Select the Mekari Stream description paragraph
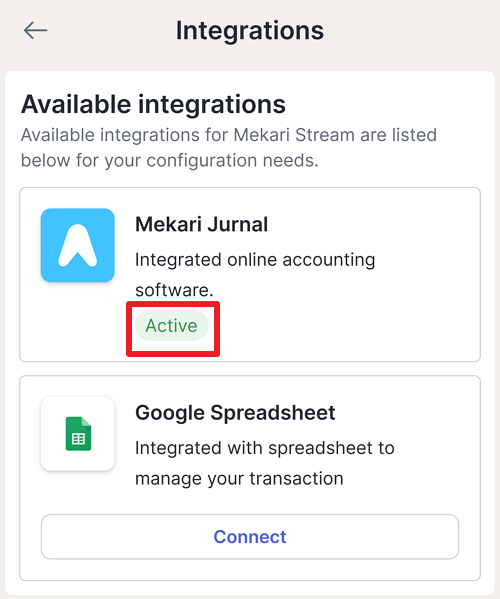This screenshot has width=500, height=599. coord(229,147)
